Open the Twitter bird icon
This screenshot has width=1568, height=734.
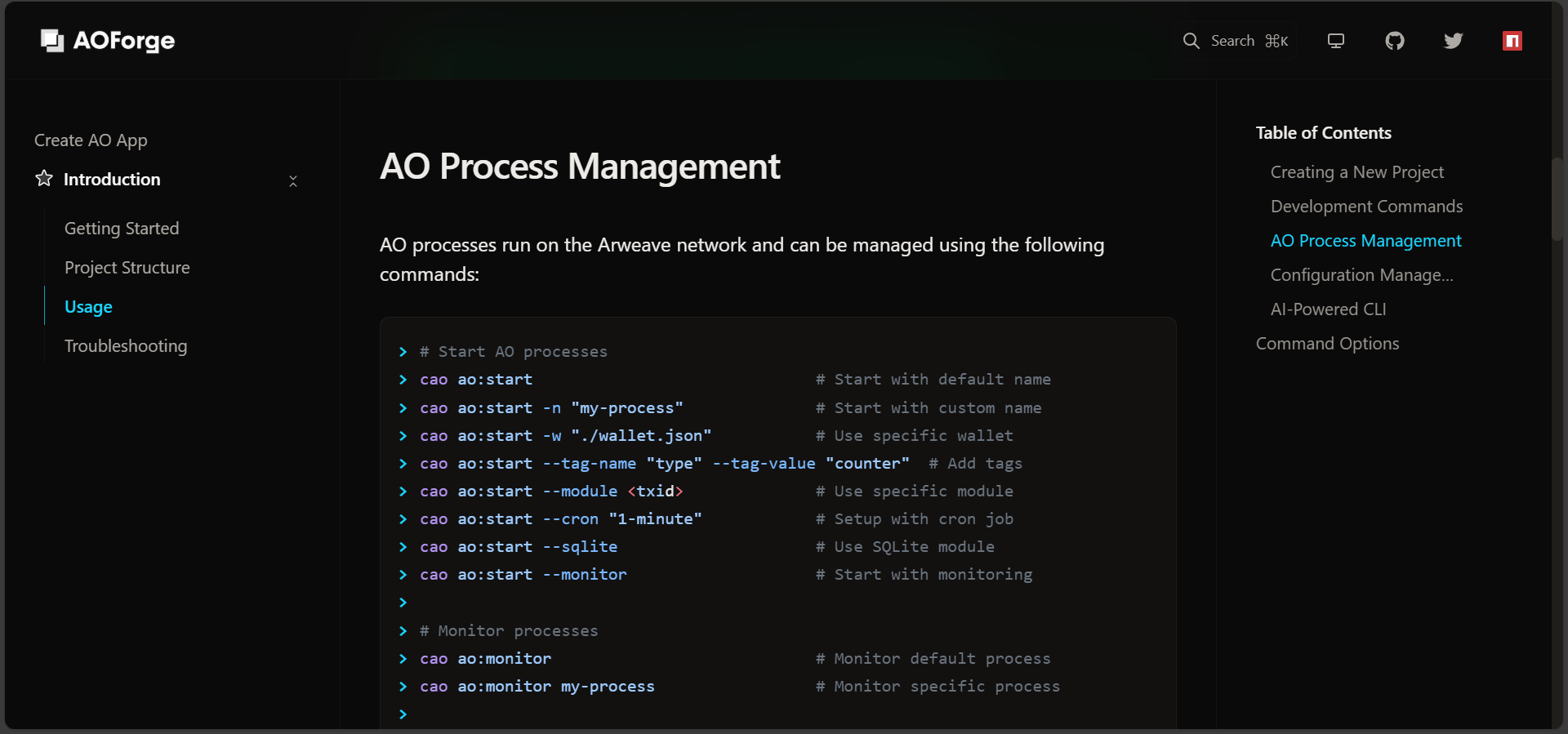[1454, 41]
